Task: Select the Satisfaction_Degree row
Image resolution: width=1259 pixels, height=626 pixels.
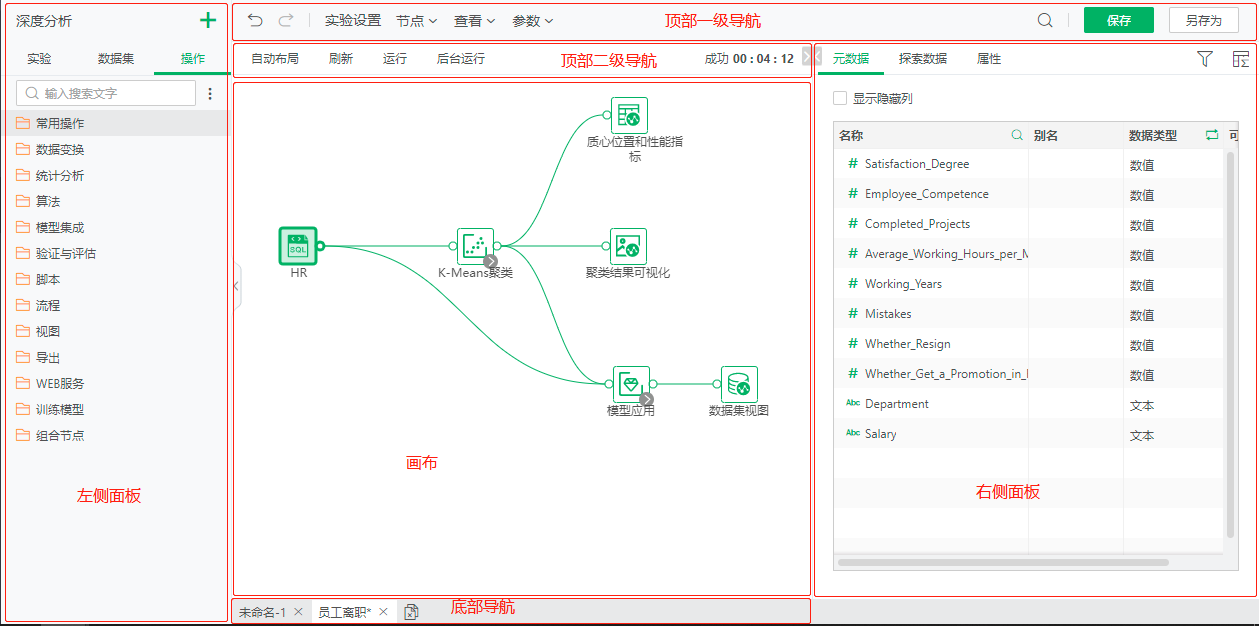Action: coord(1028,164)
